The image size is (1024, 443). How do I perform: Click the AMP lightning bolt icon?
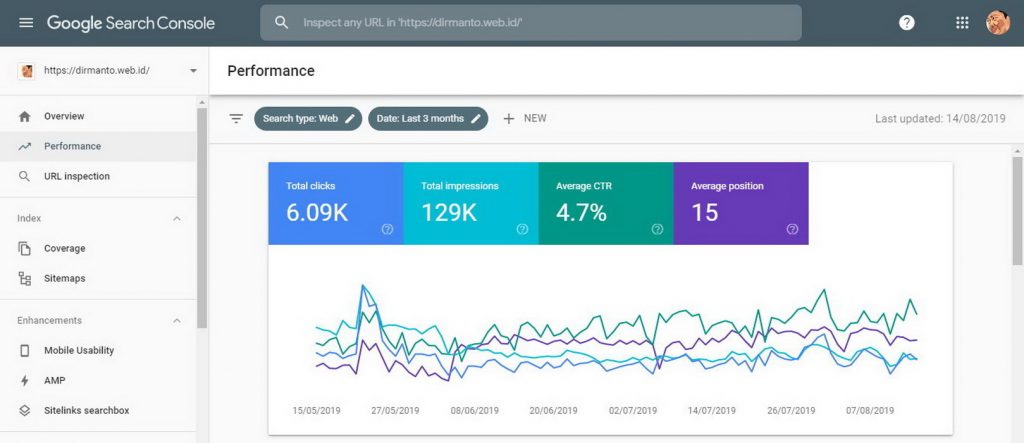coord(25,381)
